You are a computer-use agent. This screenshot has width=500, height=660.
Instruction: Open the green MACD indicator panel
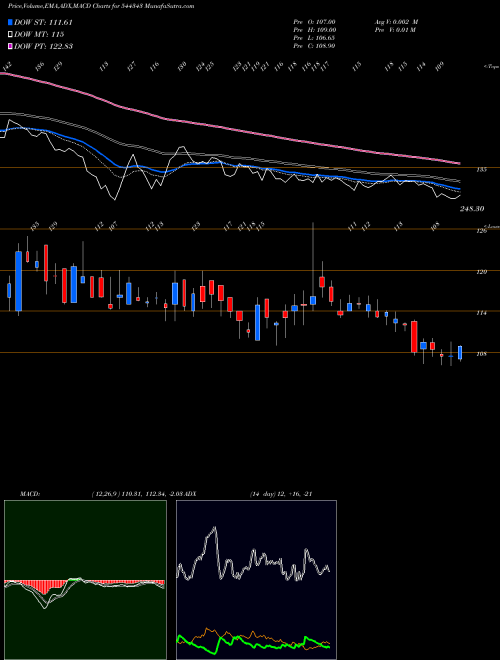click(85, 580)
